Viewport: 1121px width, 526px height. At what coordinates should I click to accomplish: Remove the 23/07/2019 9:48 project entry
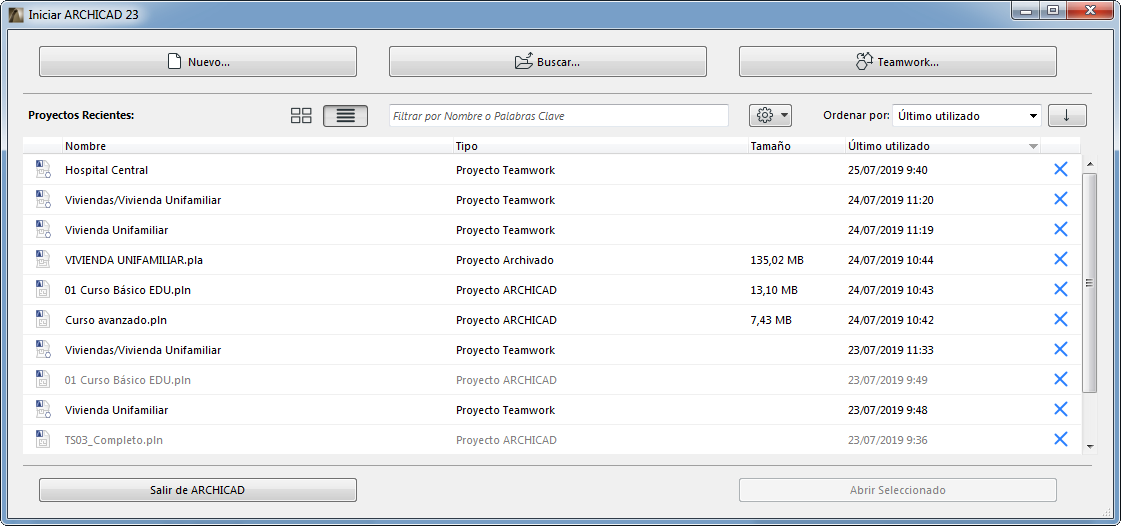tap(1060, 410)
